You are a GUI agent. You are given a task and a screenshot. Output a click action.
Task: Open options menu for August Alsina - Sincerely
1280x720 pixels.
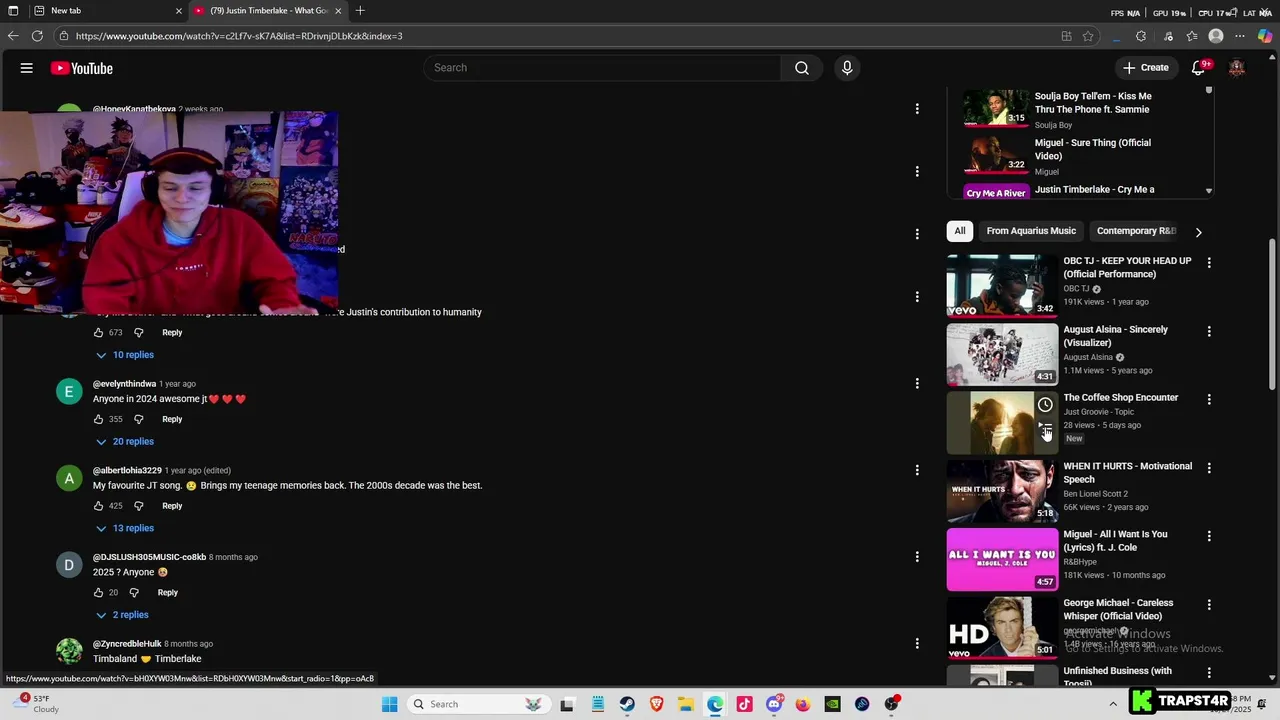point(1209,331)
